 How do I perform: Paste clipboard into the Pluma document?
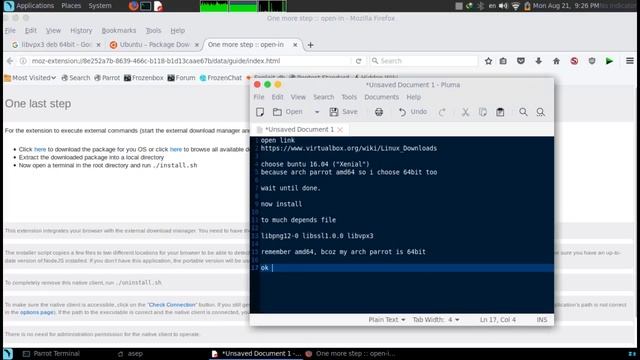[500, 112]
